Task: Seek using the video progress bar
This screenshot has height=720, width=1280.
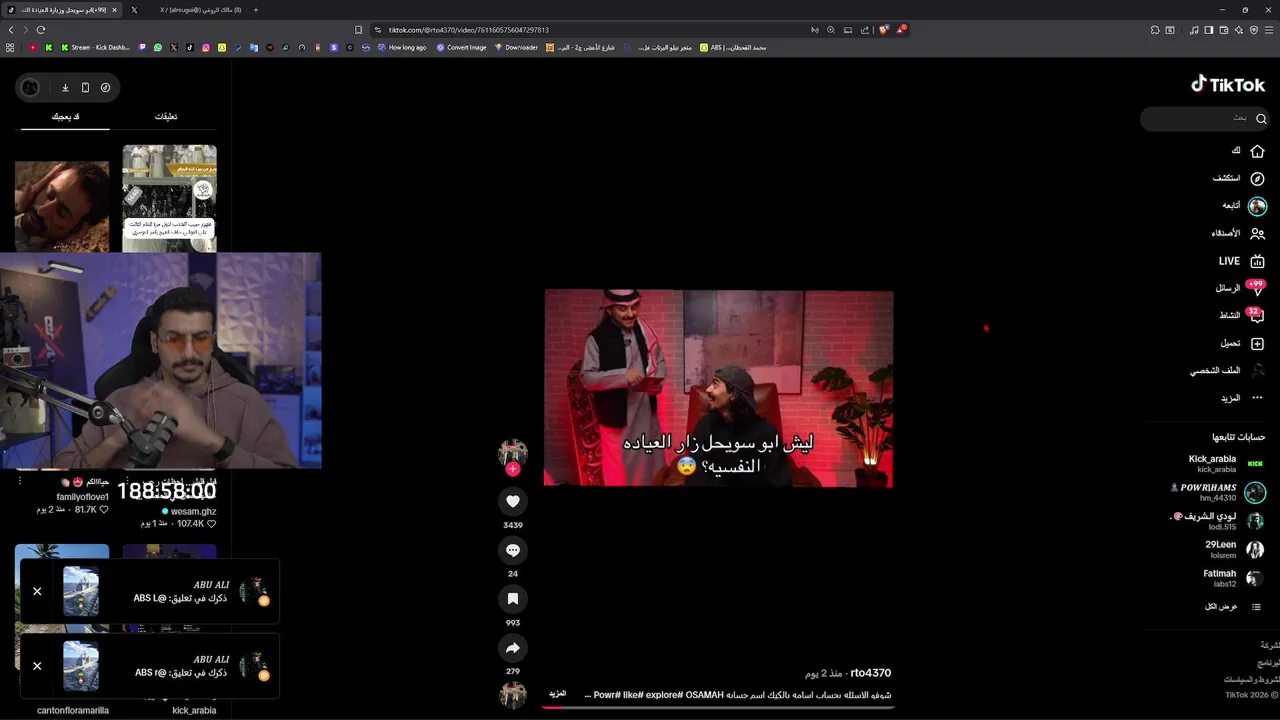Action: click(x=718, y=707)
